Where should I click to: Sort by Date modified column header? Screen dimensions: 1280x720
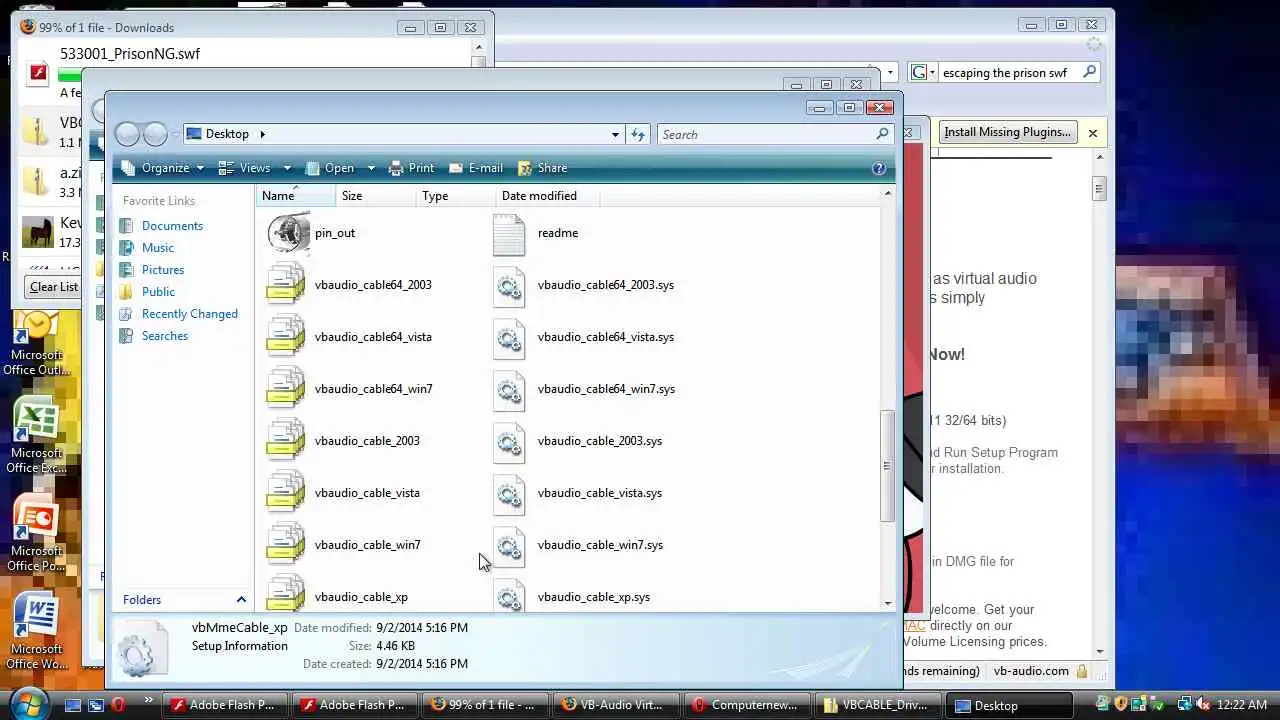547,196
